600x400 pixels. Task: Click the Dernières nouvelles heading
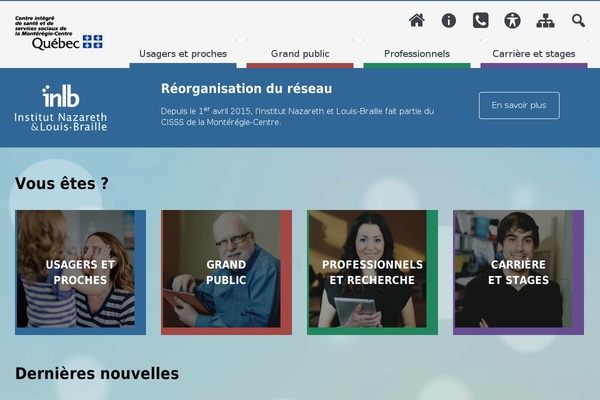(x=97, y=374)
